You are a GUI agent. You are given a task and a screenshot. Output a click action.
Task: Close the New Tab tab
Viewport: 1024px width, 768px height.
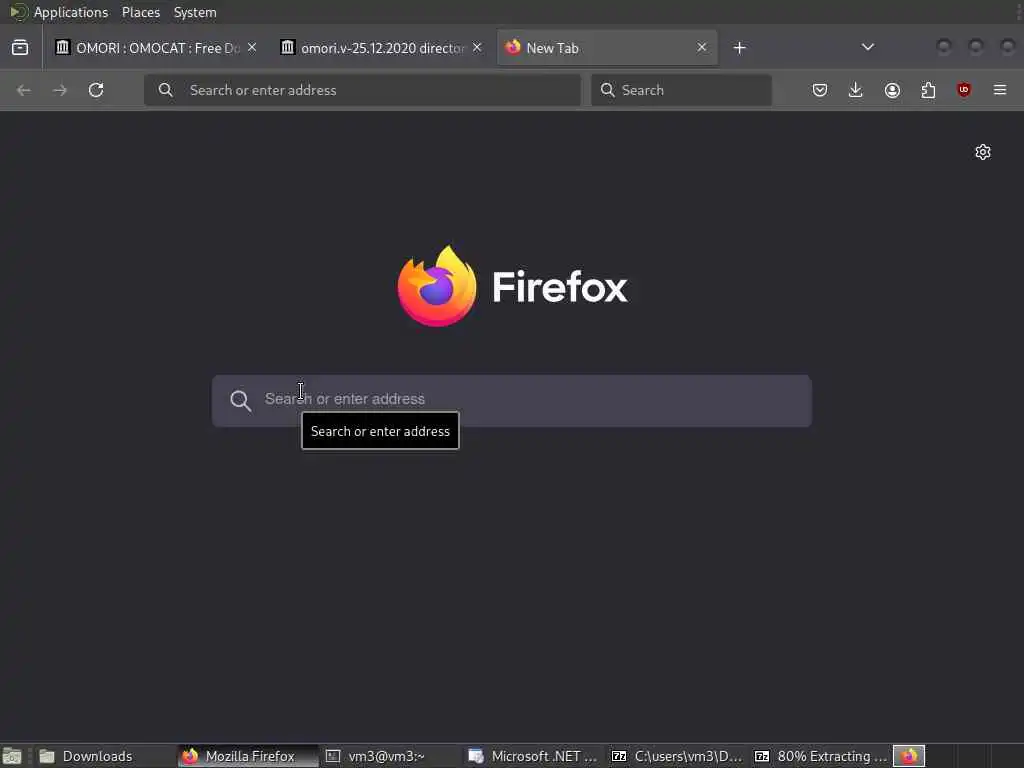tap(701, 48)
